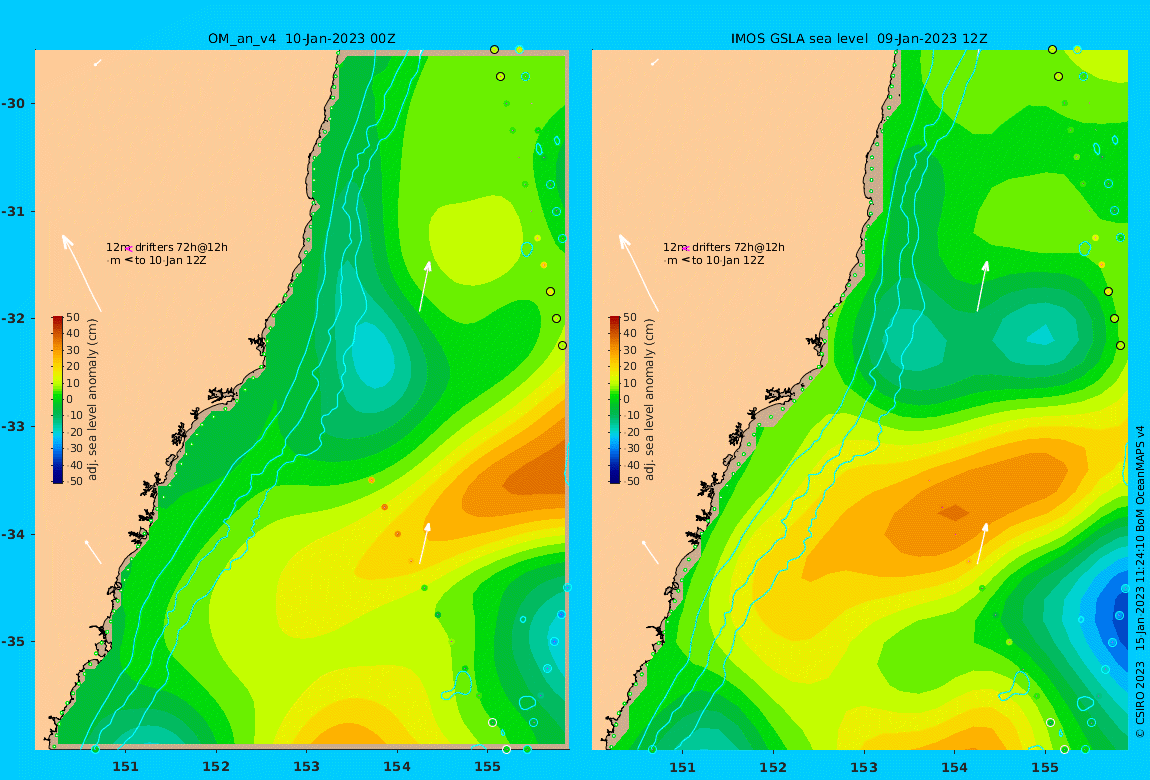The width and height of the screenshot is (1150, 780).
Task: Click the 152 longitude label under the right map
Action: click(773, 767)
